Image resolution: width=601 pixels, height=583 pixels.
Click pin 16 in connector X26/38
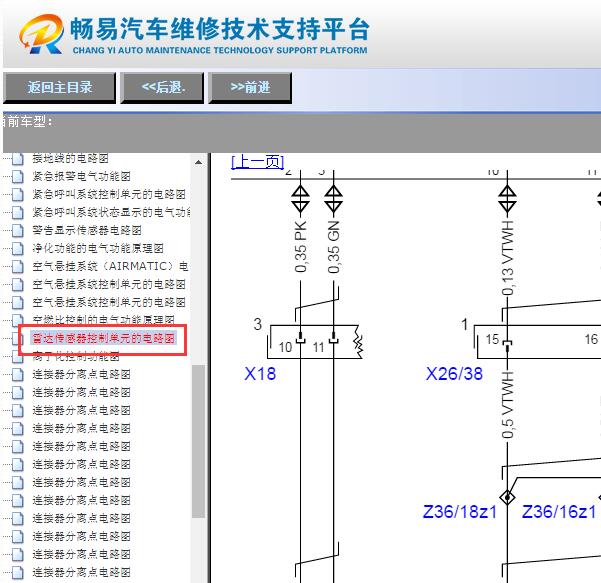point(591,339)
